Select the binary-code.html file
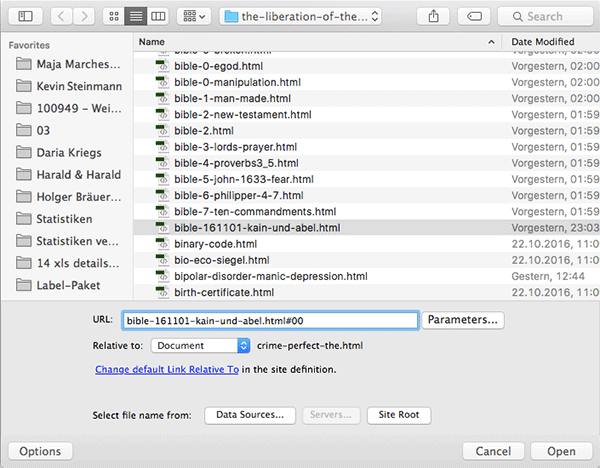600x468 pixels. 207,243
